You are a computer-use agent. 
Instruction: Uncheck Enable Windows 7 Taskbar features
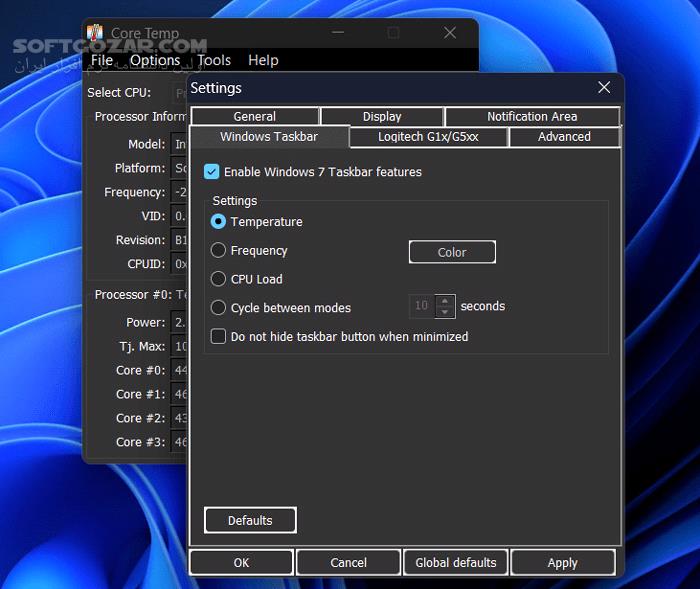(211, 172)
